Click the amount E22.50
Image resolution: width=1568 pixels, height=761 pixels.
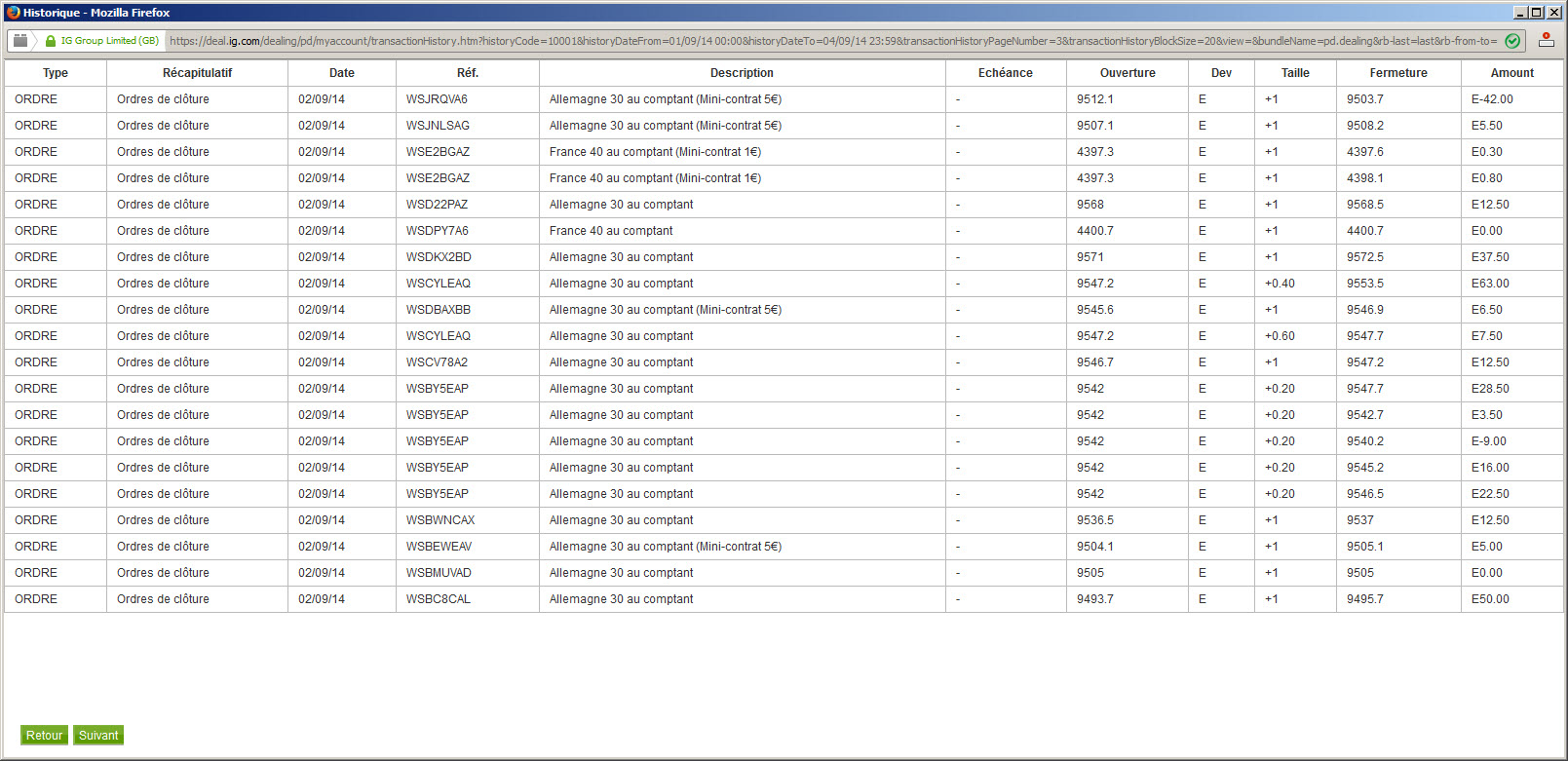(1490, 494)
